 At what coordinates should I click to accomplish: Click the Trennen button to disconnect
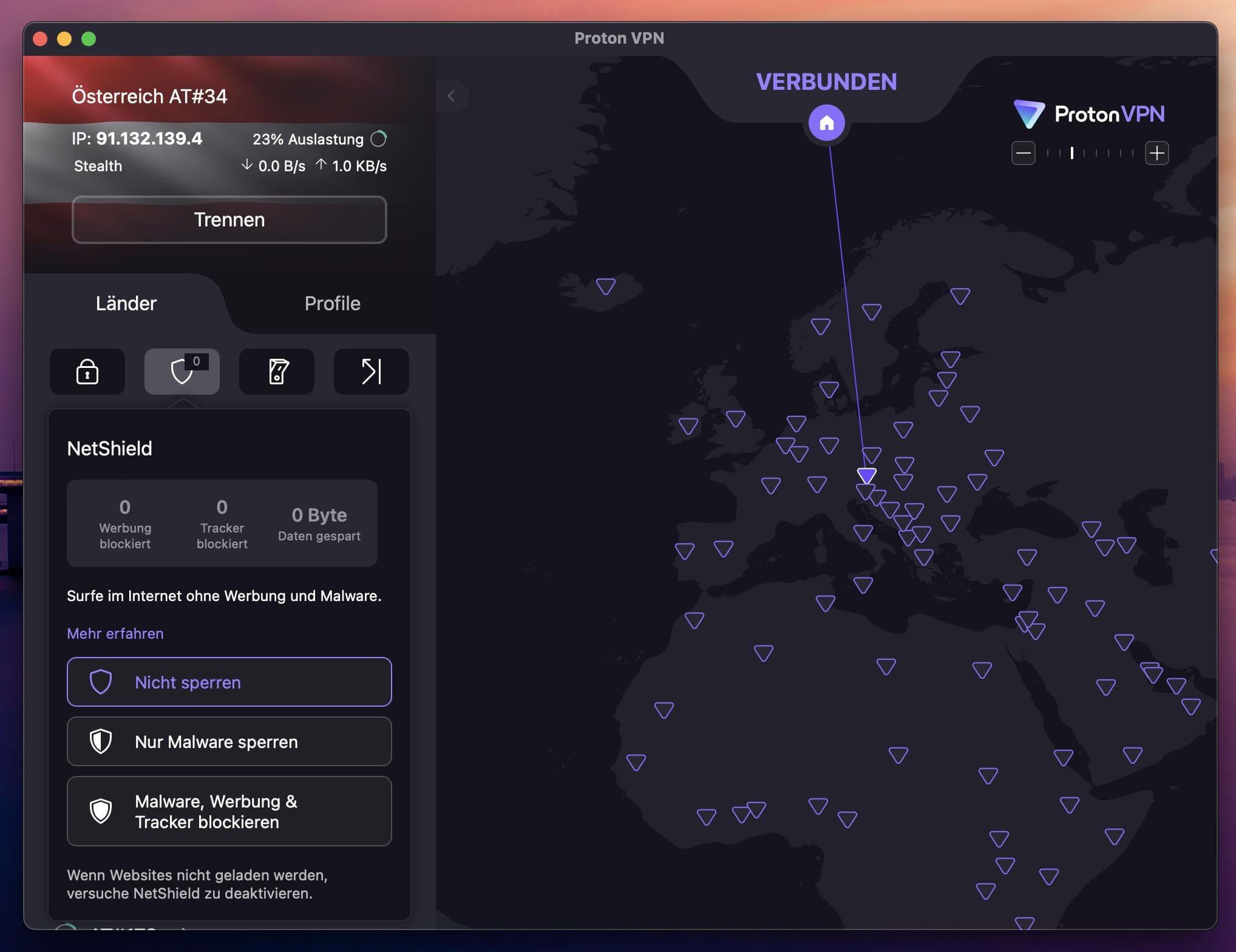[x=229, y=220]
